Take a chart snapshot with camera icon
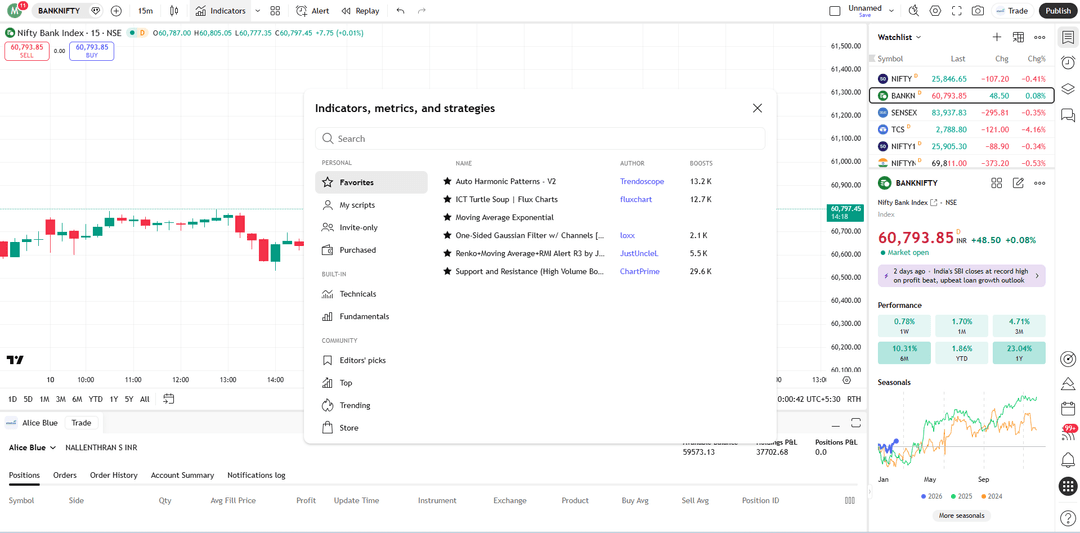 tap(977, 11)
